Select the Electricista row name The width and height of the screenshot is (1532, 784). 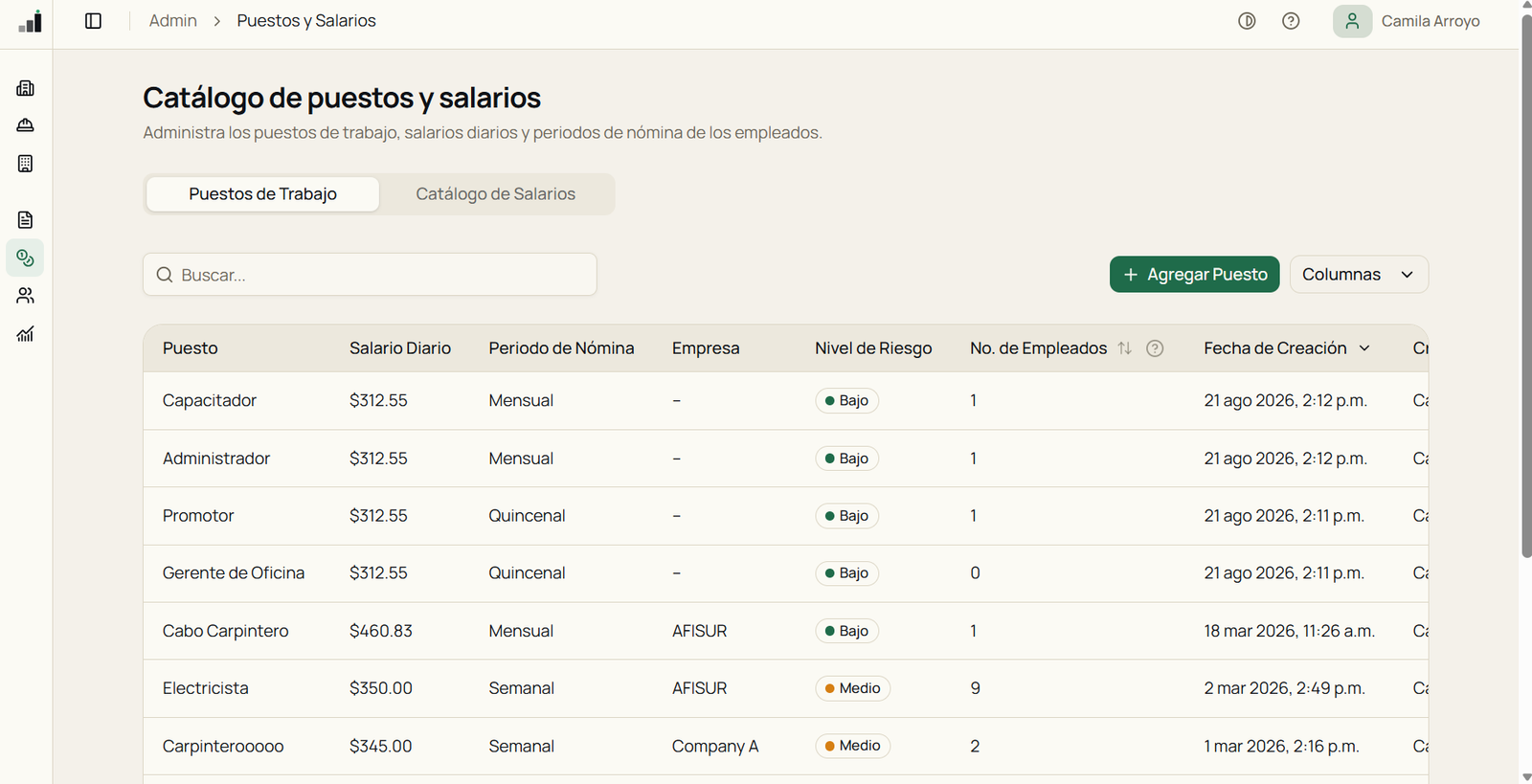(x=206, y=688)
